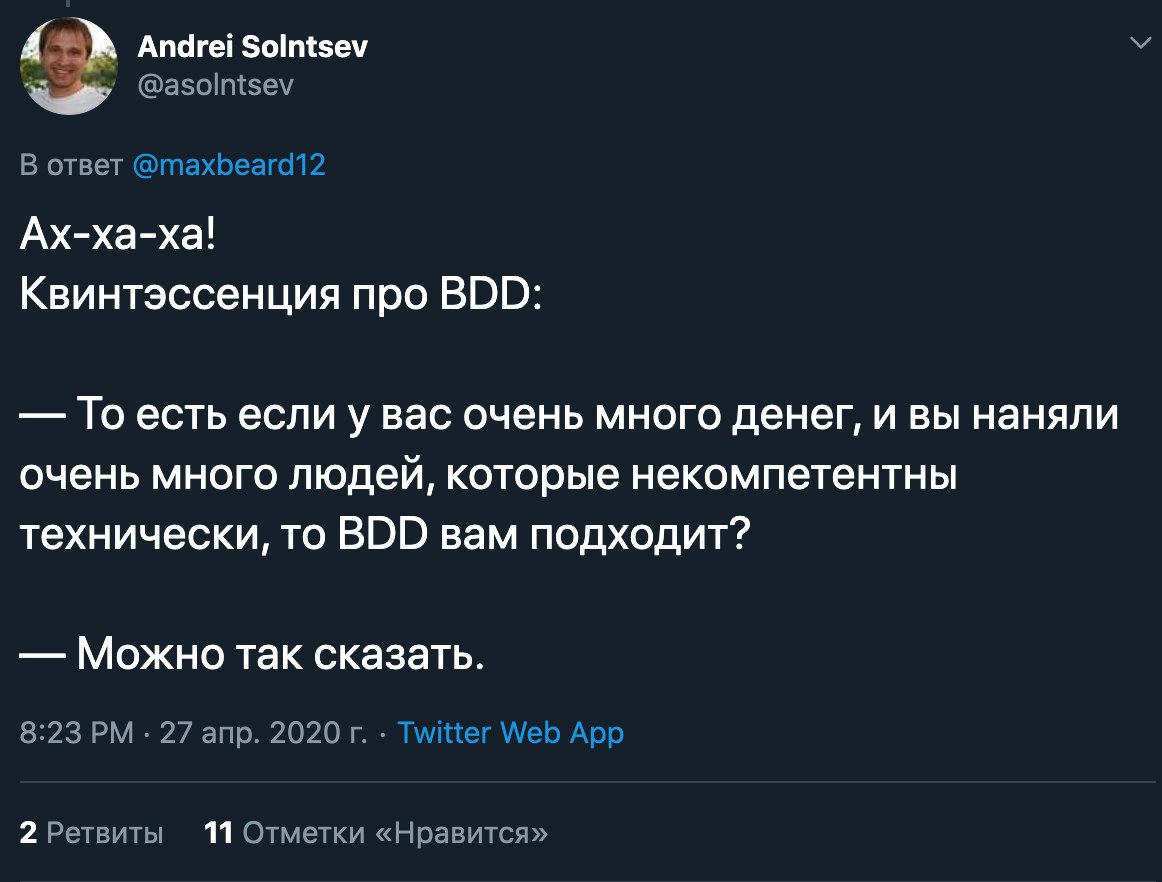The height and width of the screenshot is (882, 1162).
Task: Click the retweet count number 2
Action: (x=28, y=832)
